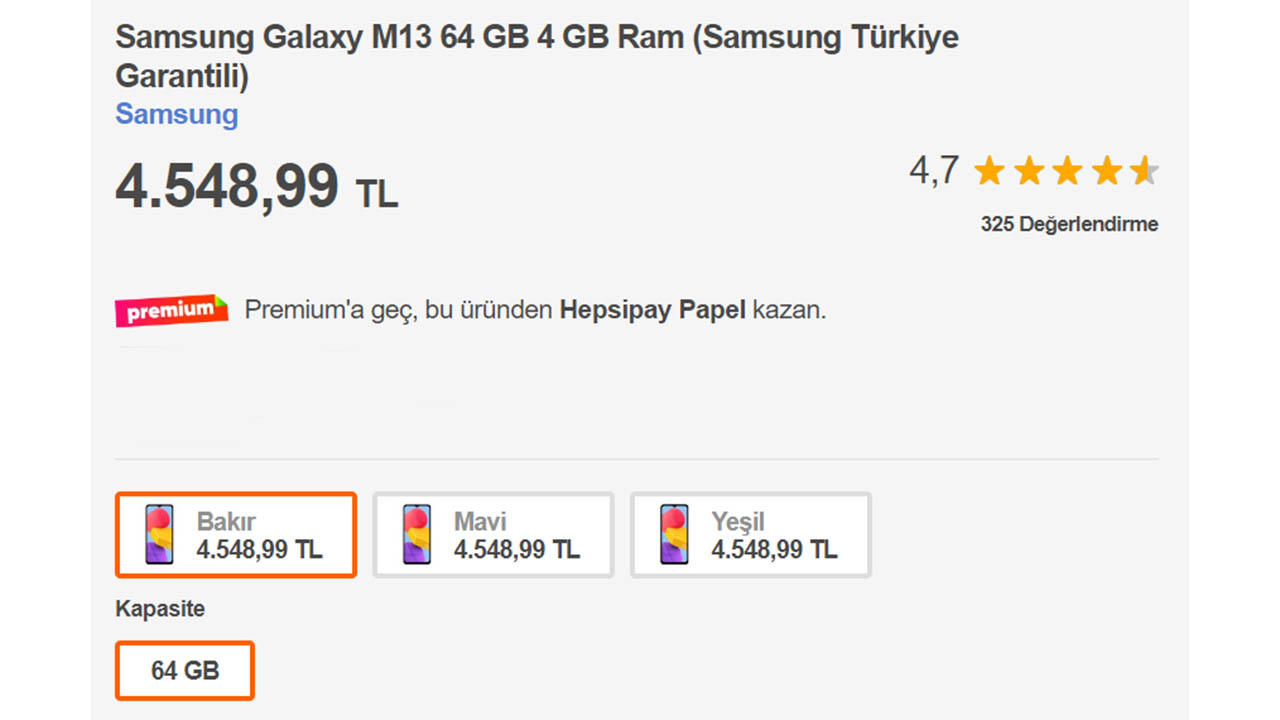Viewport: 1280px width, 720px height.
Task: Click the Kapasite section label
Action: tap(160, 608)
